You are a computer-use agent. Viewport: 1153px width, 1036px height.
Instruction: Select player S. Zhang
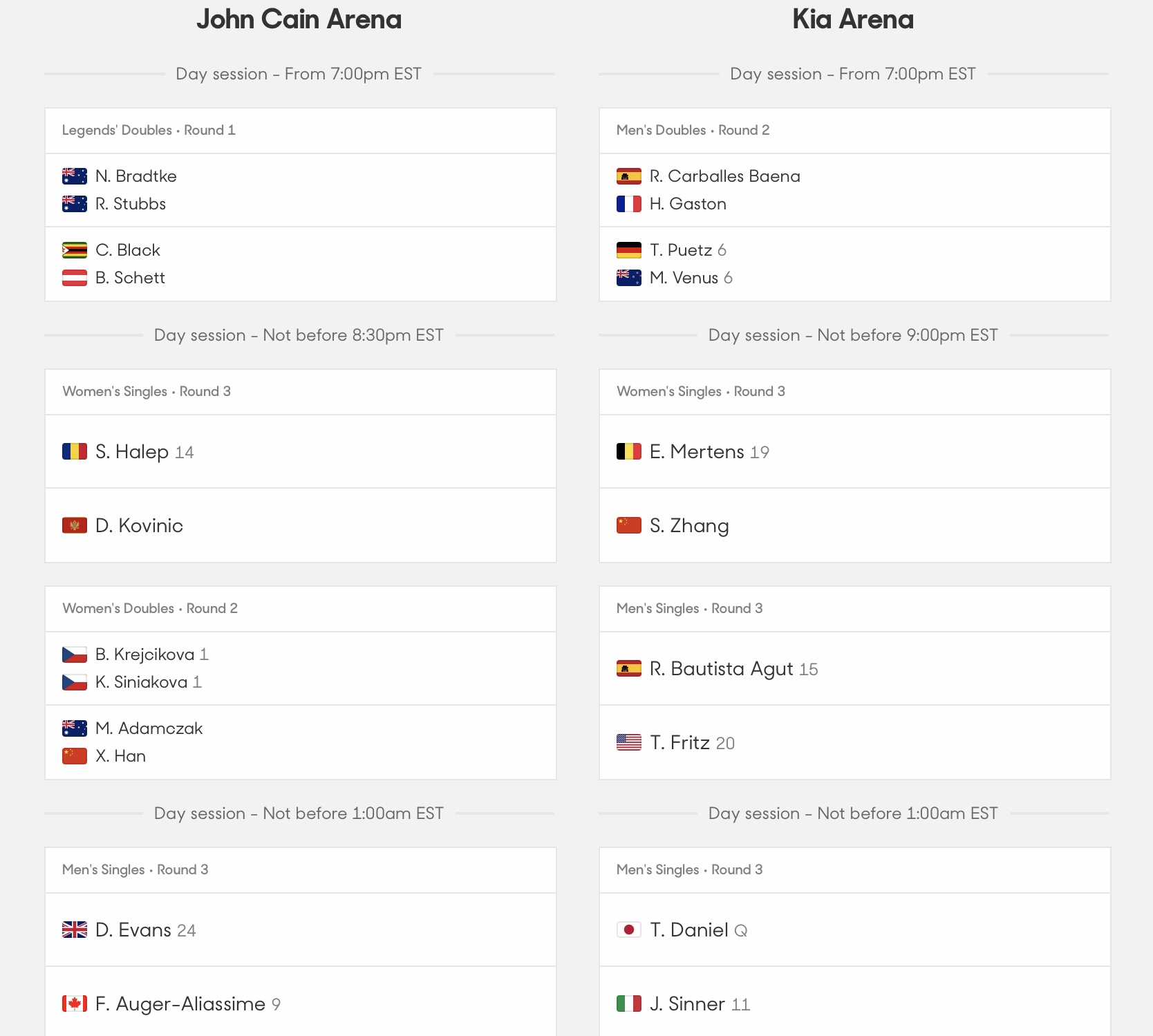pos(689,526)
